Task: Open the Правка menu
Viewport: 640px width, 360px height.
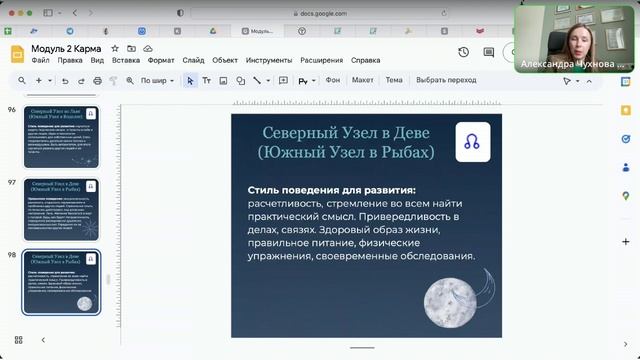Action: coord(70,60)
